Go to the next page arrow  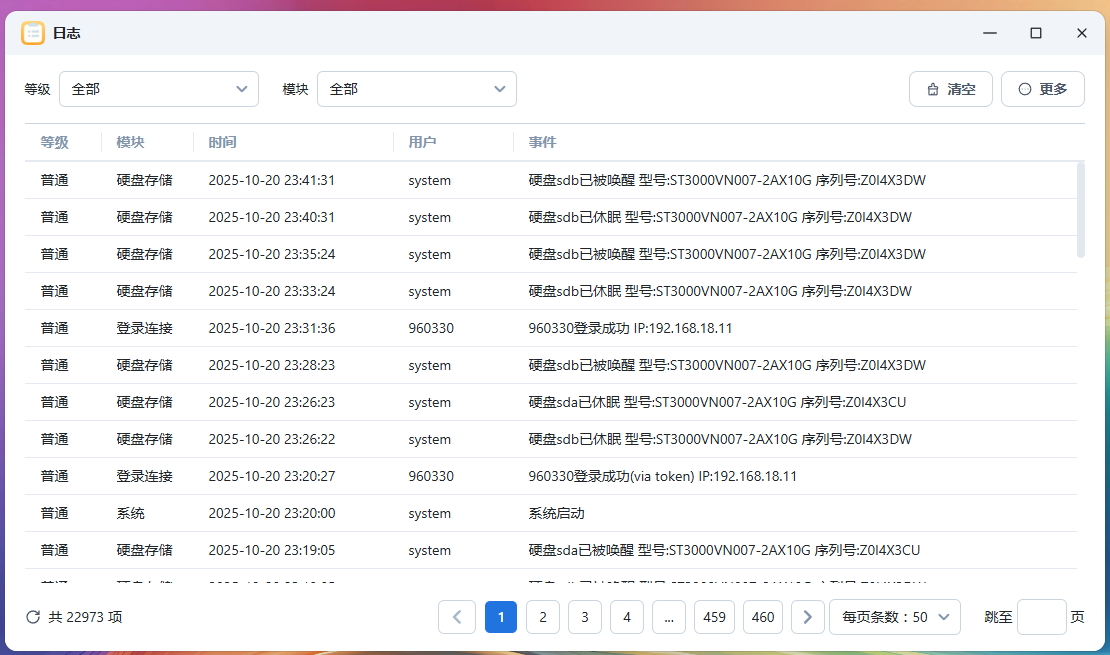pyautogui.click(x=808, y=617)
